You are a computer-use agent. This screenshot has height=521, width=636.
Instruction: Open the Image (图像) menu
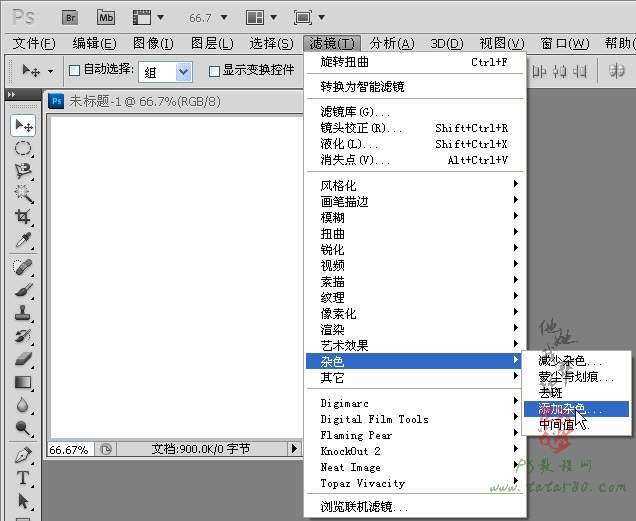[x=153, y=43]
